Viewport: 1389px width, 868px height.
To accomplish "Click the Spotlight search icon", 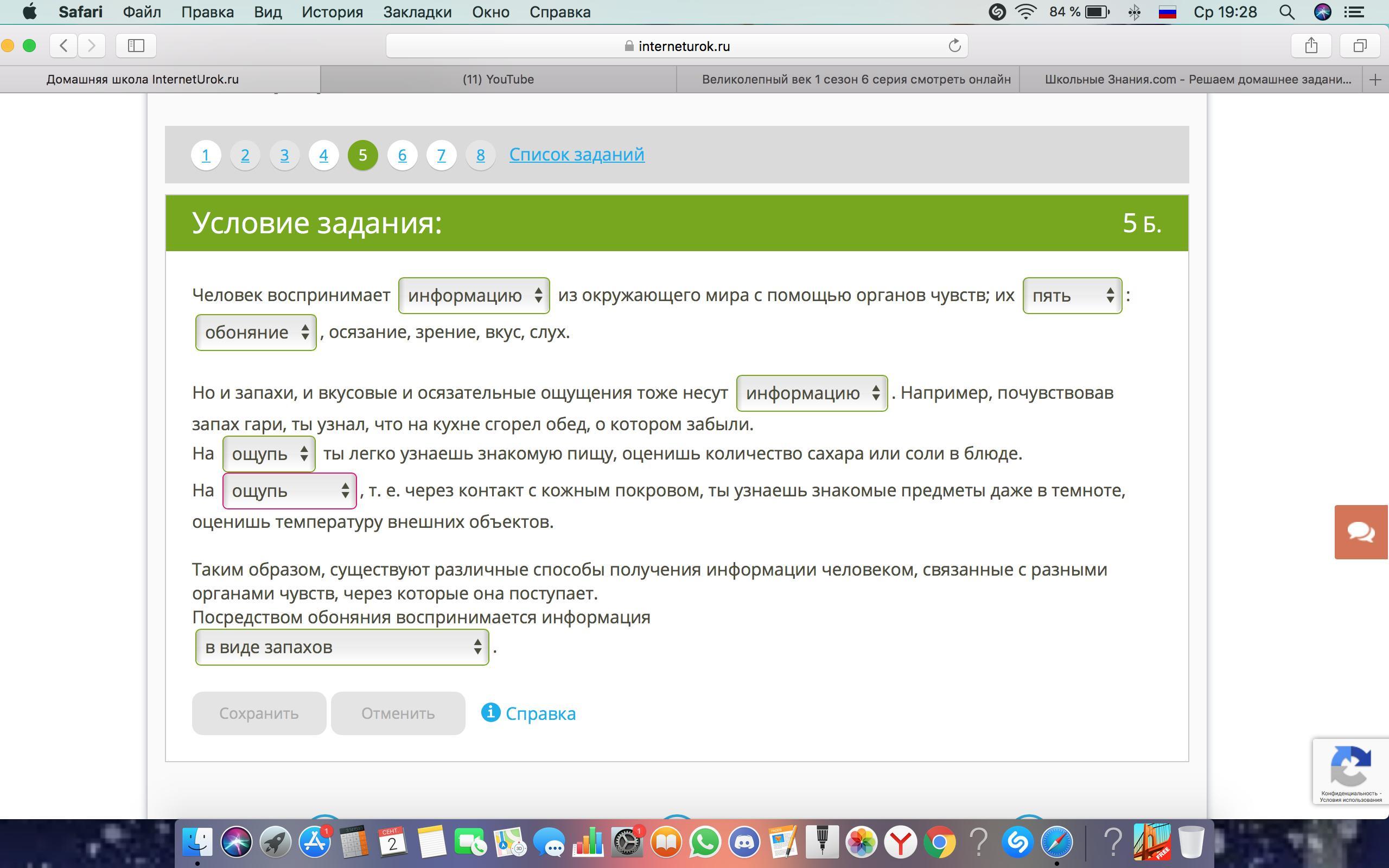I will (x=1286, y=12).
